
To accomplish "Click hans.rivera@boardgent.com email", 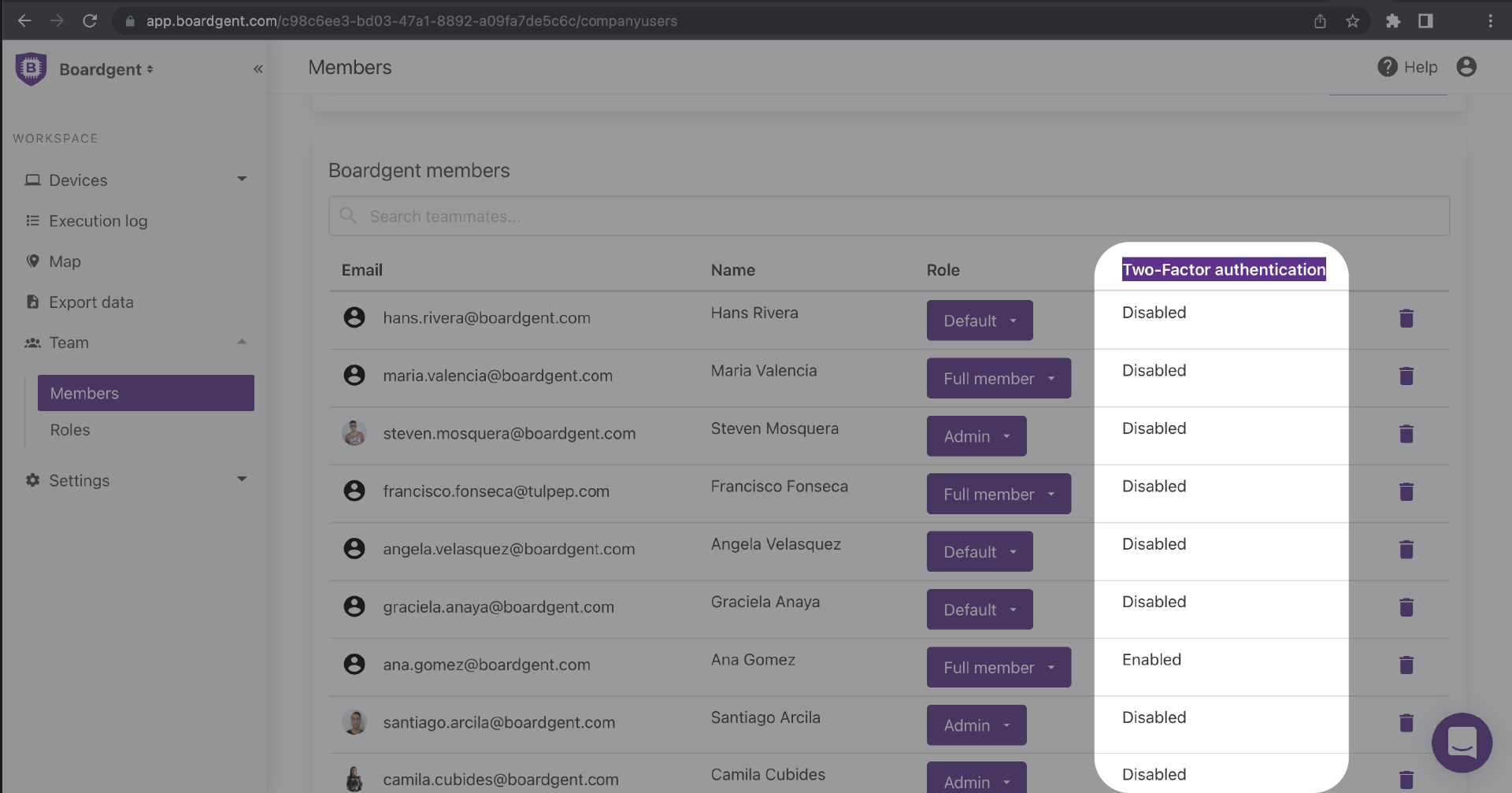I will pyautogui.click(x=487, y=318).
